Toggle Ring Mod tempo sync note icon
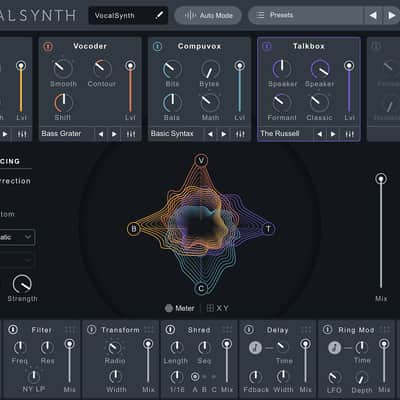400x400 pixels. 334,348
